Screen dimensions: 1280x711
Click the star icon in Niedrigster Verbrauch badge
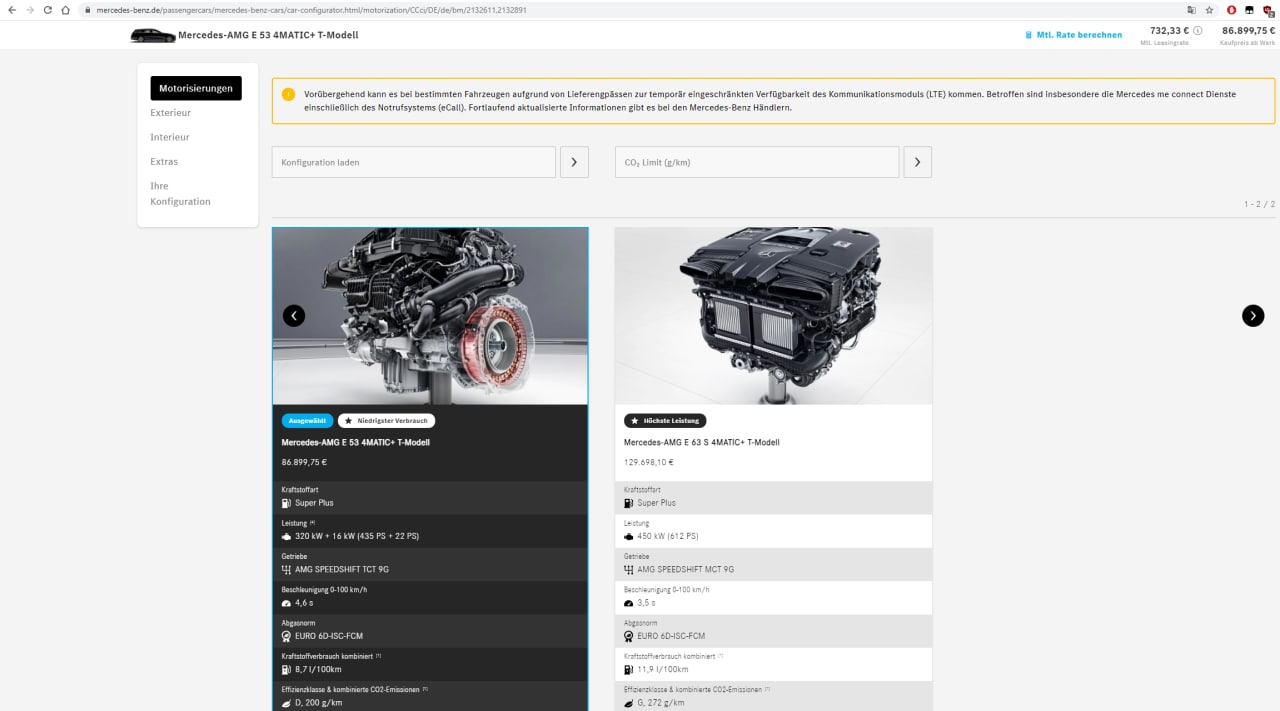349,421
